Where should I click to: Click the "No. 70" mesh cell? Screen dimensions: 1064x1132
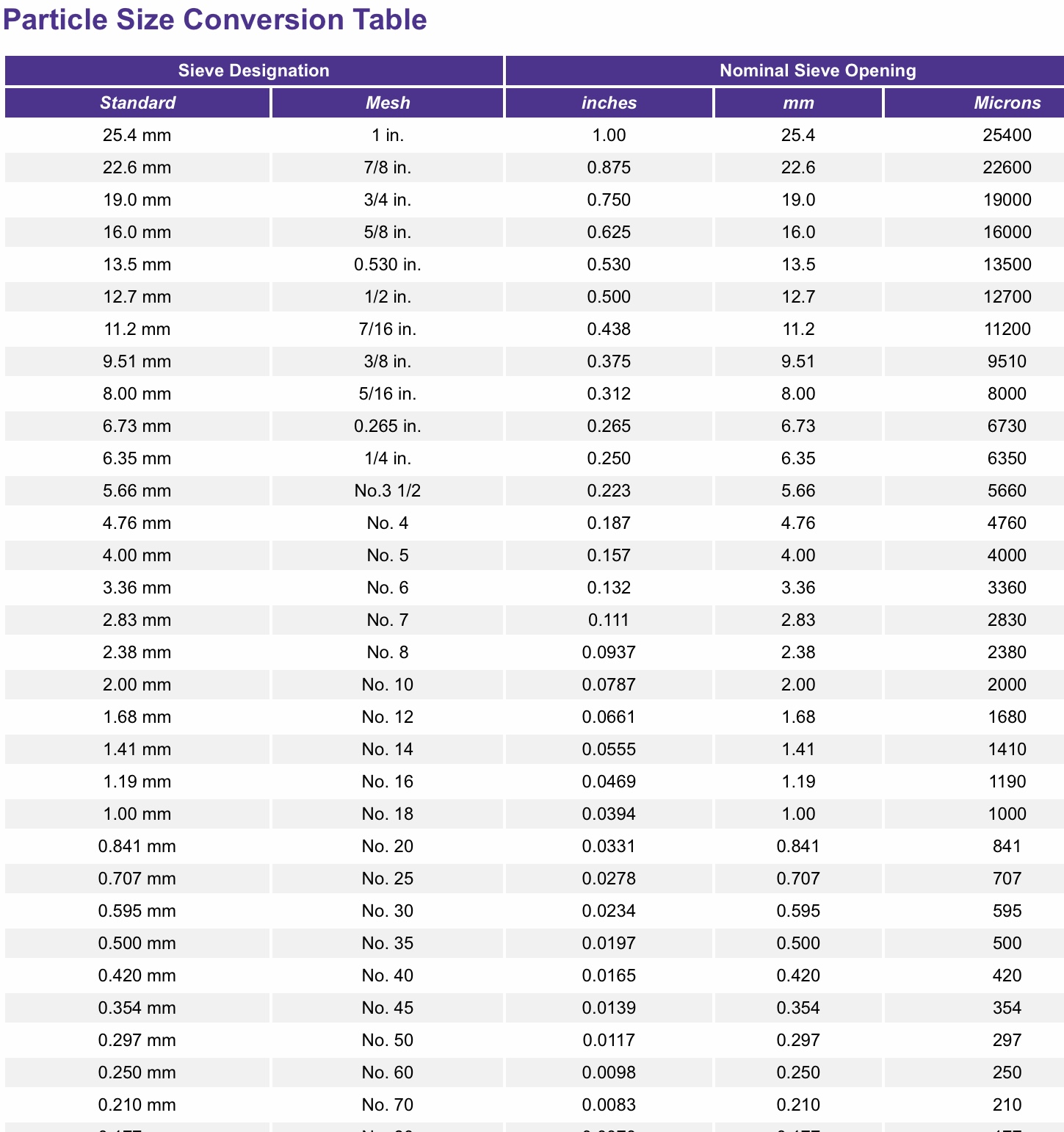click(388, 1105)
